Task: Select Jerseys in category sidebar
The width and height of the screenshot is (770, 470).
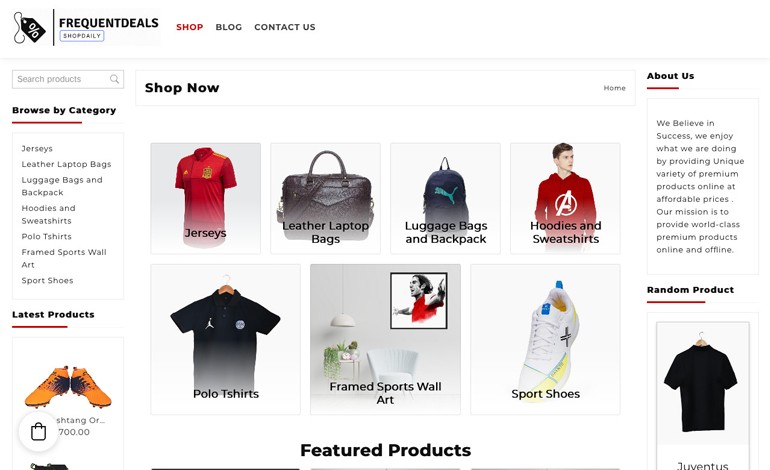Action: tap(37, 148)
